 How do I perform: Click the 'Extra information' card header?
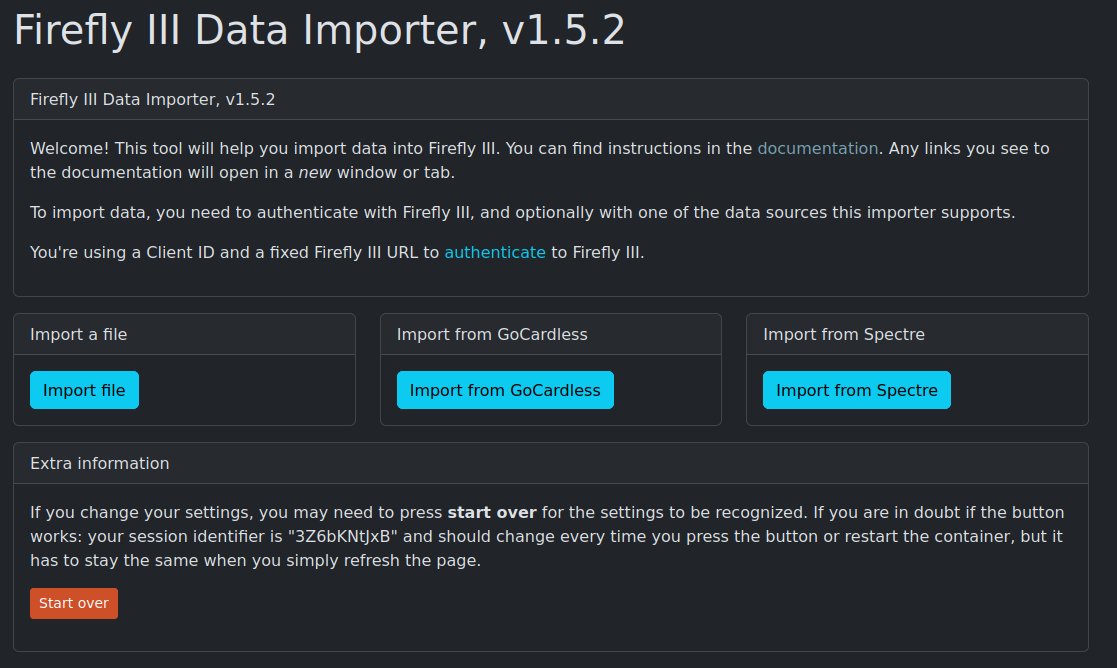(x=100, y=463)
